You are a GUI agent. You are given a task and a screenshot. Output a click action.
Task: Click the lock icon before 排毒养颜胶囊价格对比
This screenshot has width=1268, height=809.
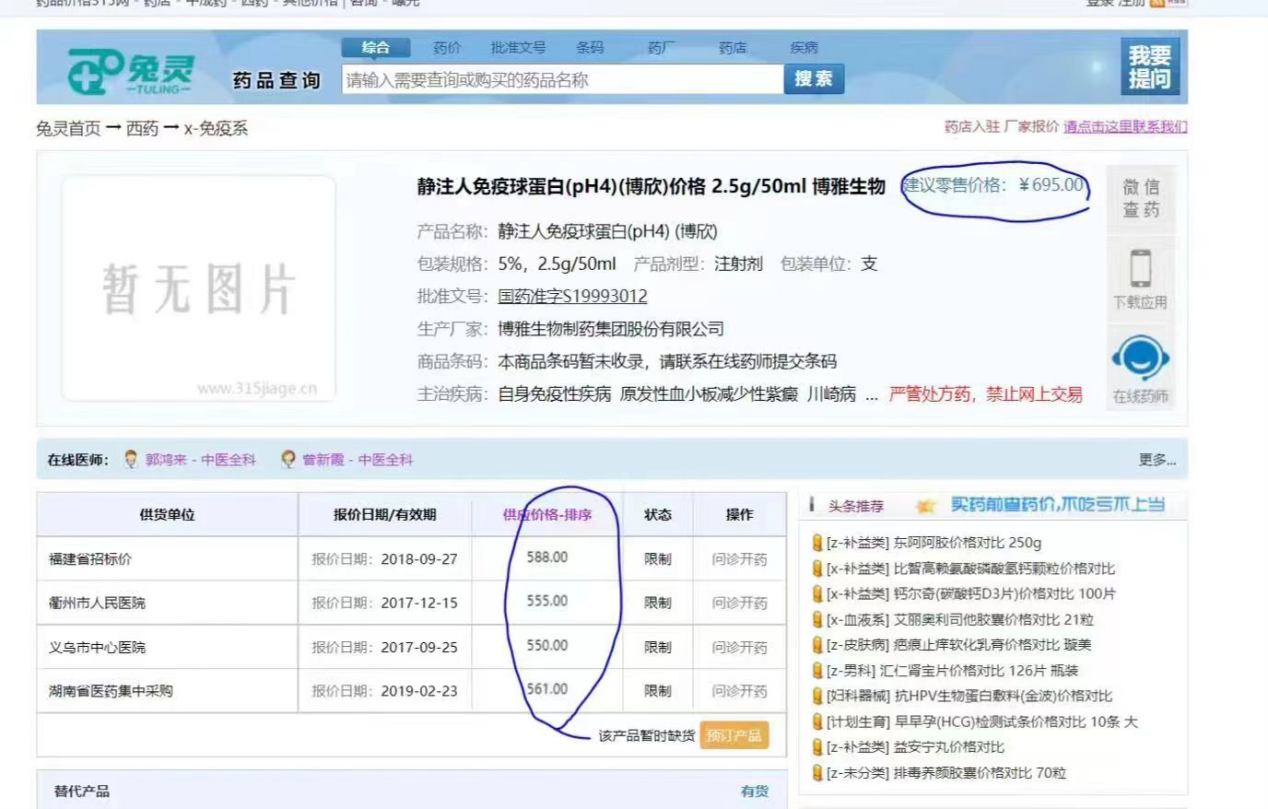(817, 772)
